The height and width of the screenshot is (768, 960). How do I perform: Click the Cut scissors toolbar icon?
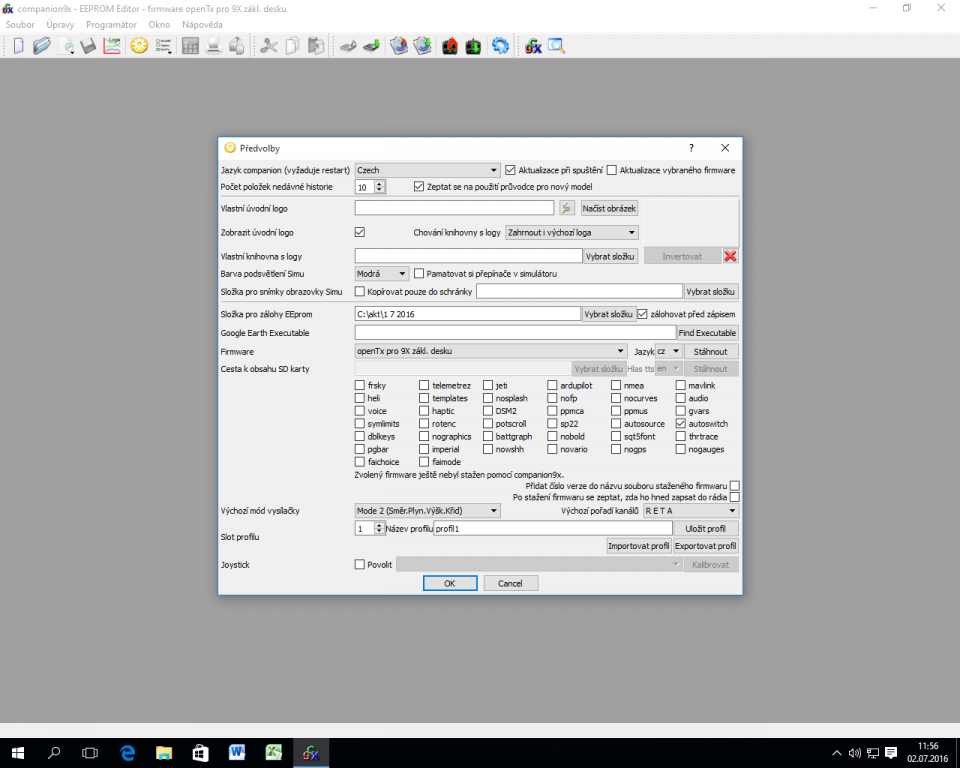click(268, 46)
